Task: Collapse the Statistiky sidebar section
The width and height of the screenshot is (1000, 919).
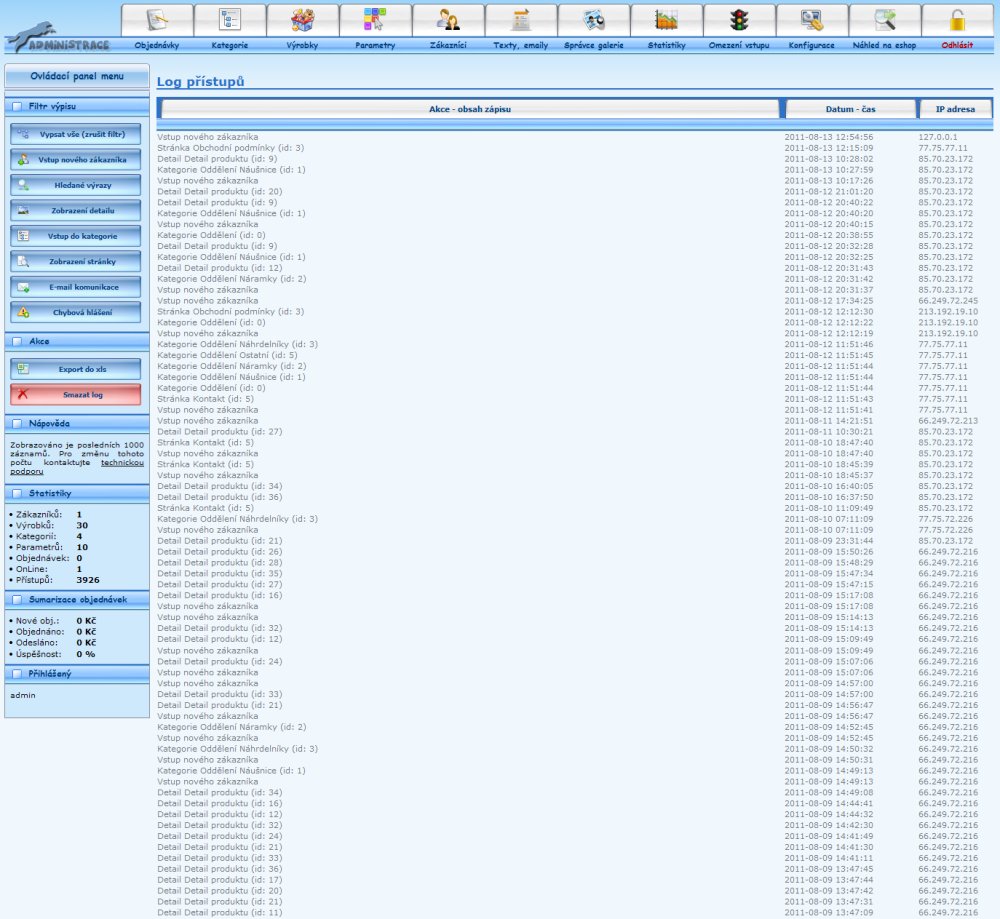Action: (x=17, y=493)
